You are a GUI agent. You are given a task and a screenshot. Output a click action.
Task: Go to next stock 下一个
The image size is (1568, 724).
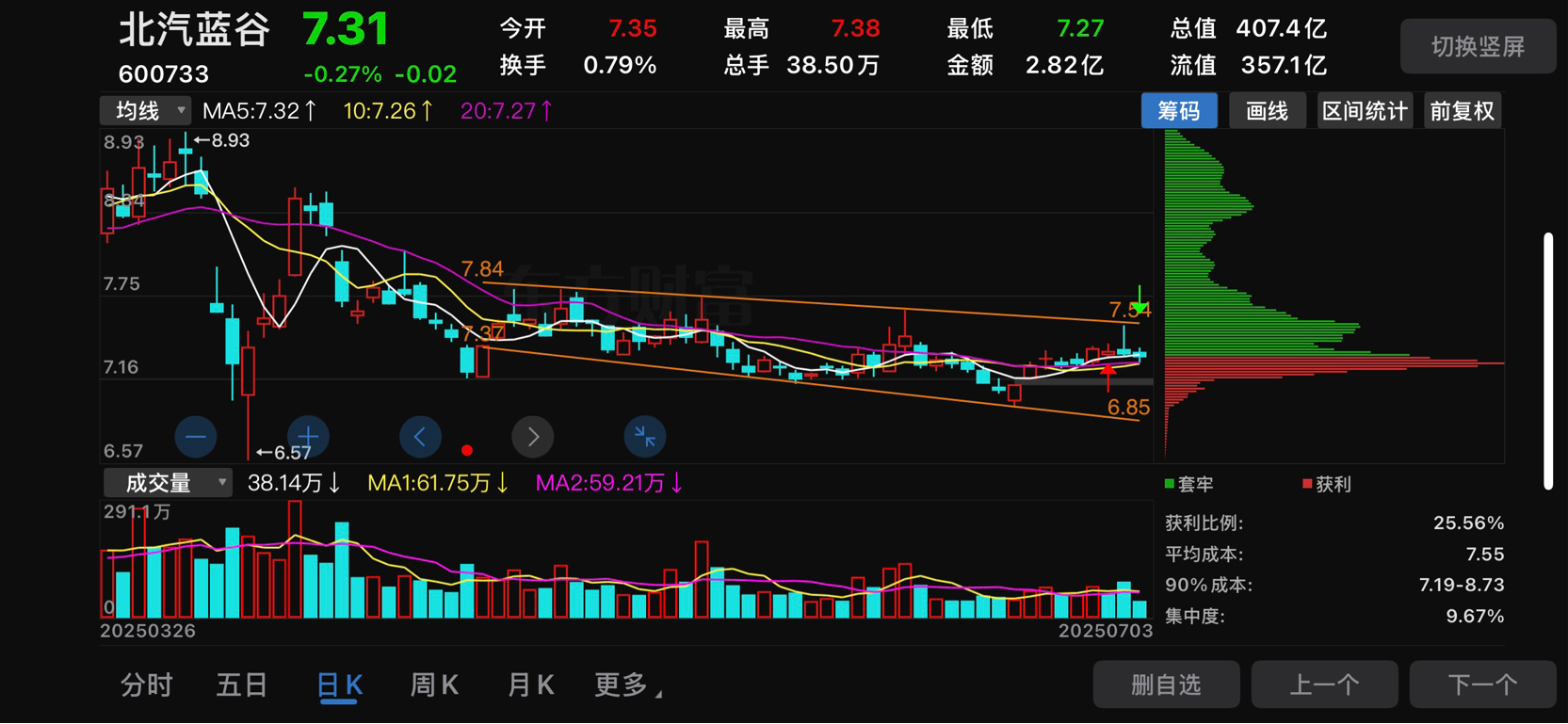point(1482,684)
